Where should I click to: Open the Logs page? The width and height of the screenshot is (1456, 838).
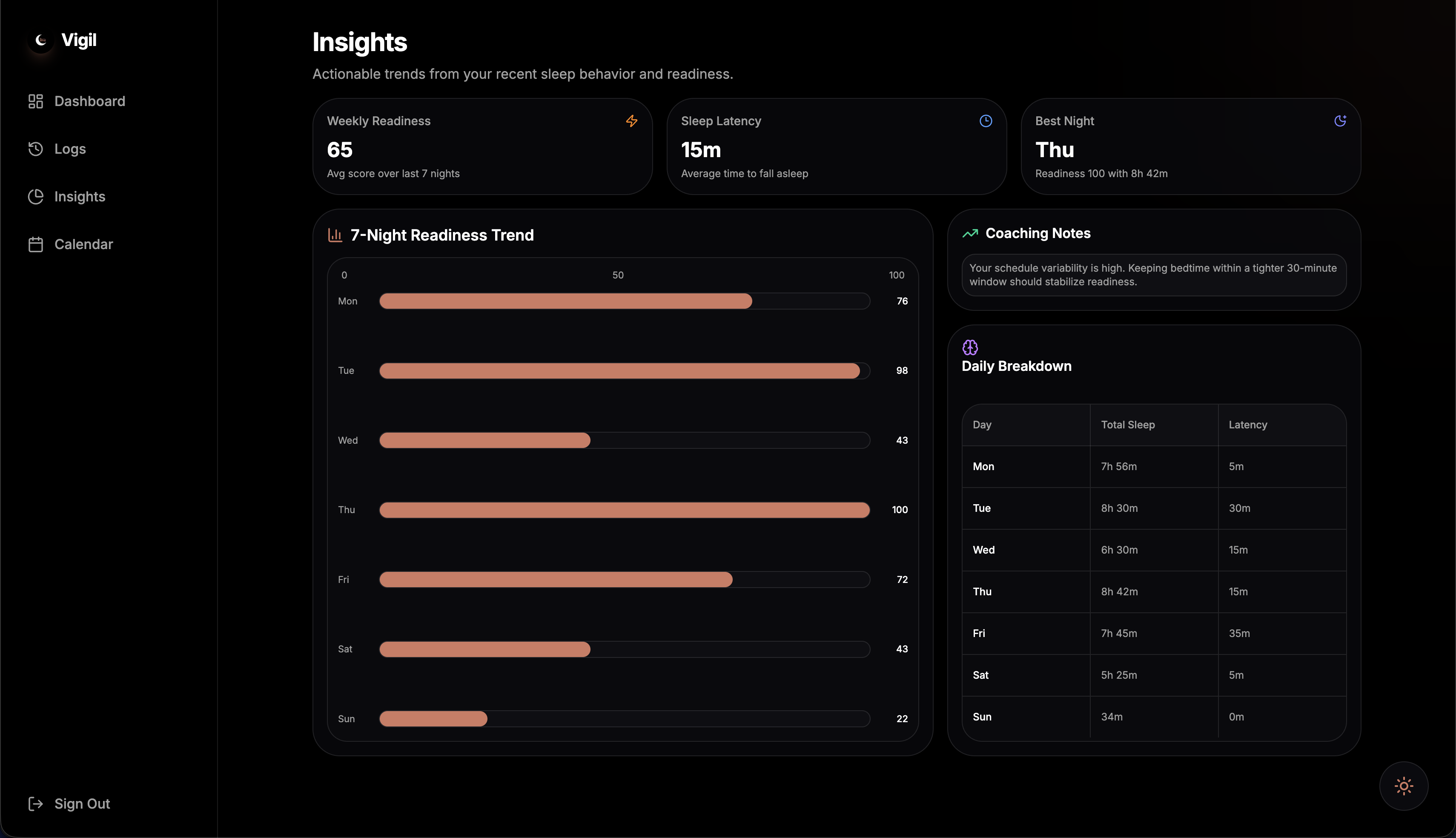tap(70, 149)
